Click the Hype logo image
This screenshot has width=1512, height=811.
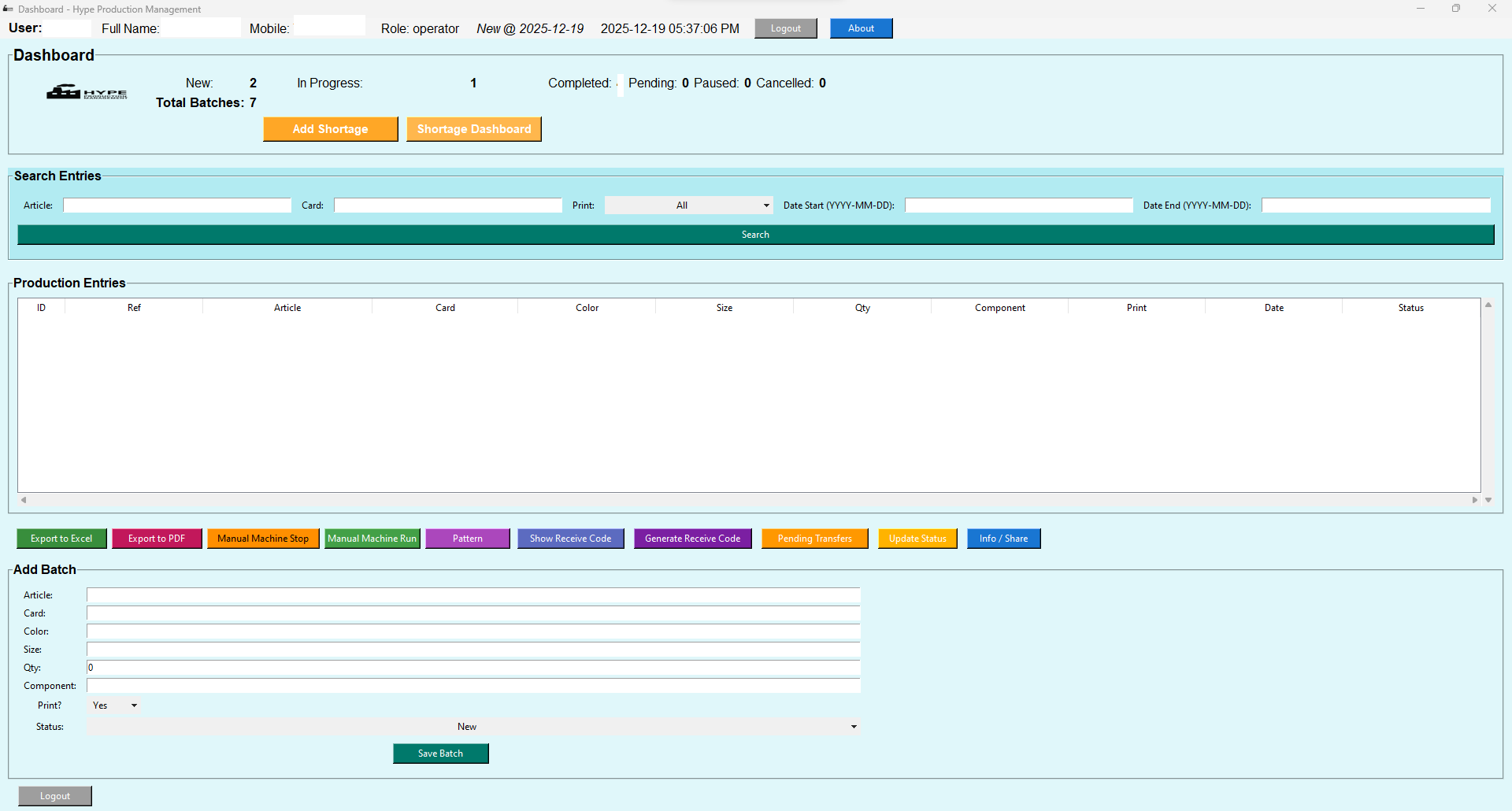click(x=87, y=93)
